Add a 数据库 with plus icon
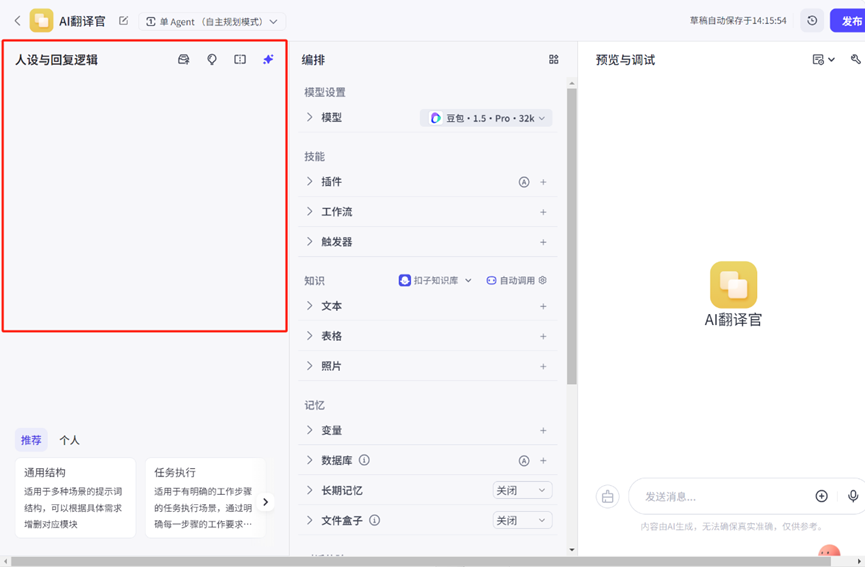Image resolution: width=865 pixels, height=567 pixels. coord(543,461)
